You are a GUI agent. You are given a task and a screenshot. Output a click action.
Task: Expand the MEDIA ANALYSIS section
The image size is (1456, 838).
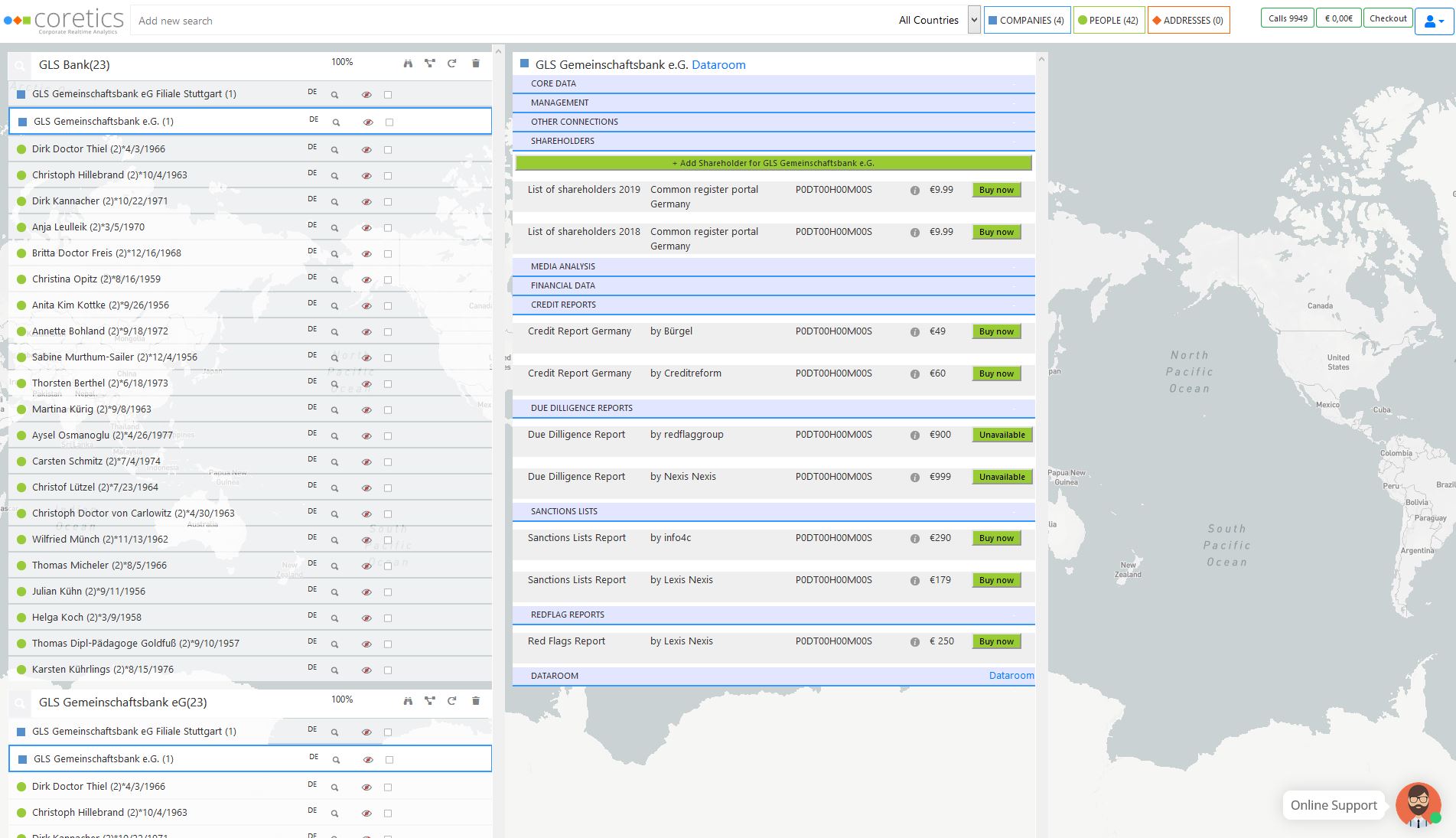(x=774, y=266)
